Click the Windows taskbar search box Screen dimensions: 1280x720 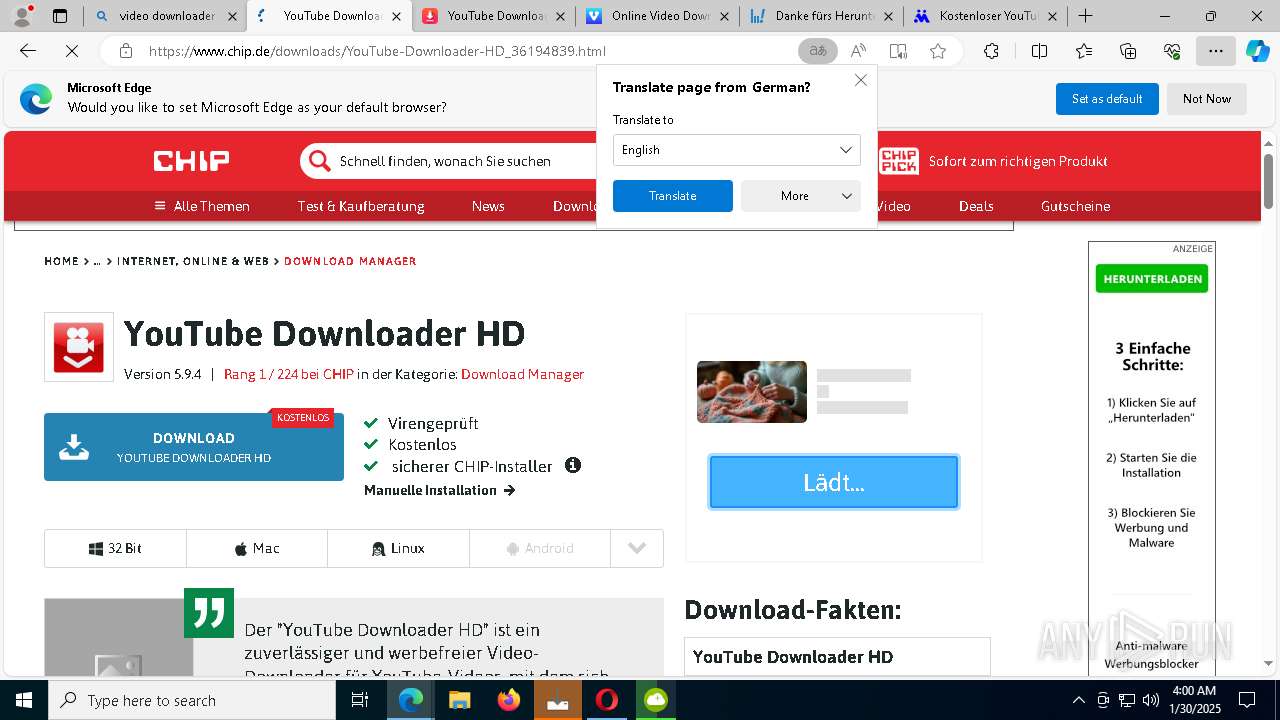pos(192,700)
